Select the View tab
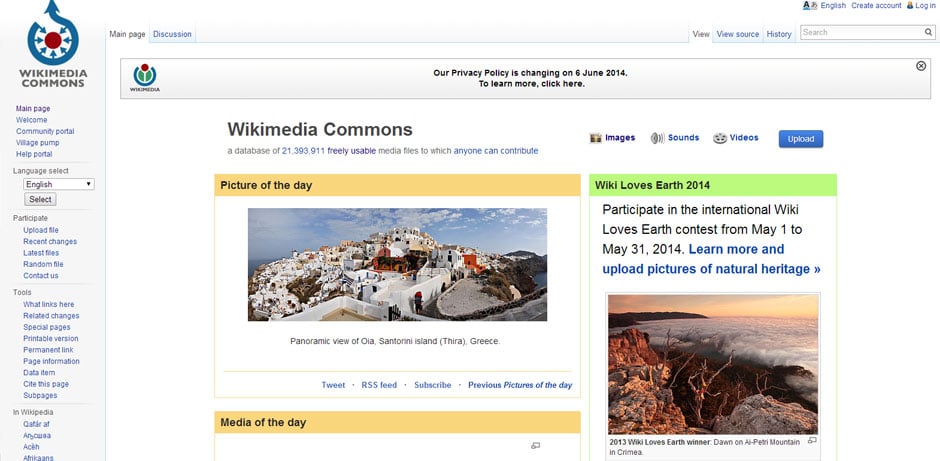 click(x=701, y=34)
